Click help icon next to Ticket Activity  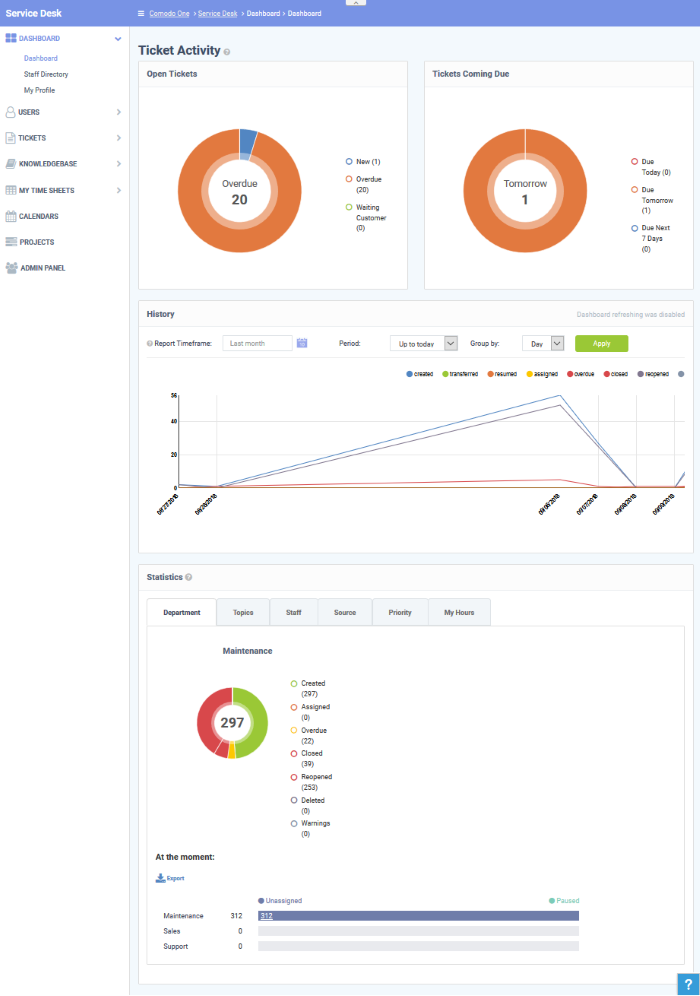tap(227, 52)
